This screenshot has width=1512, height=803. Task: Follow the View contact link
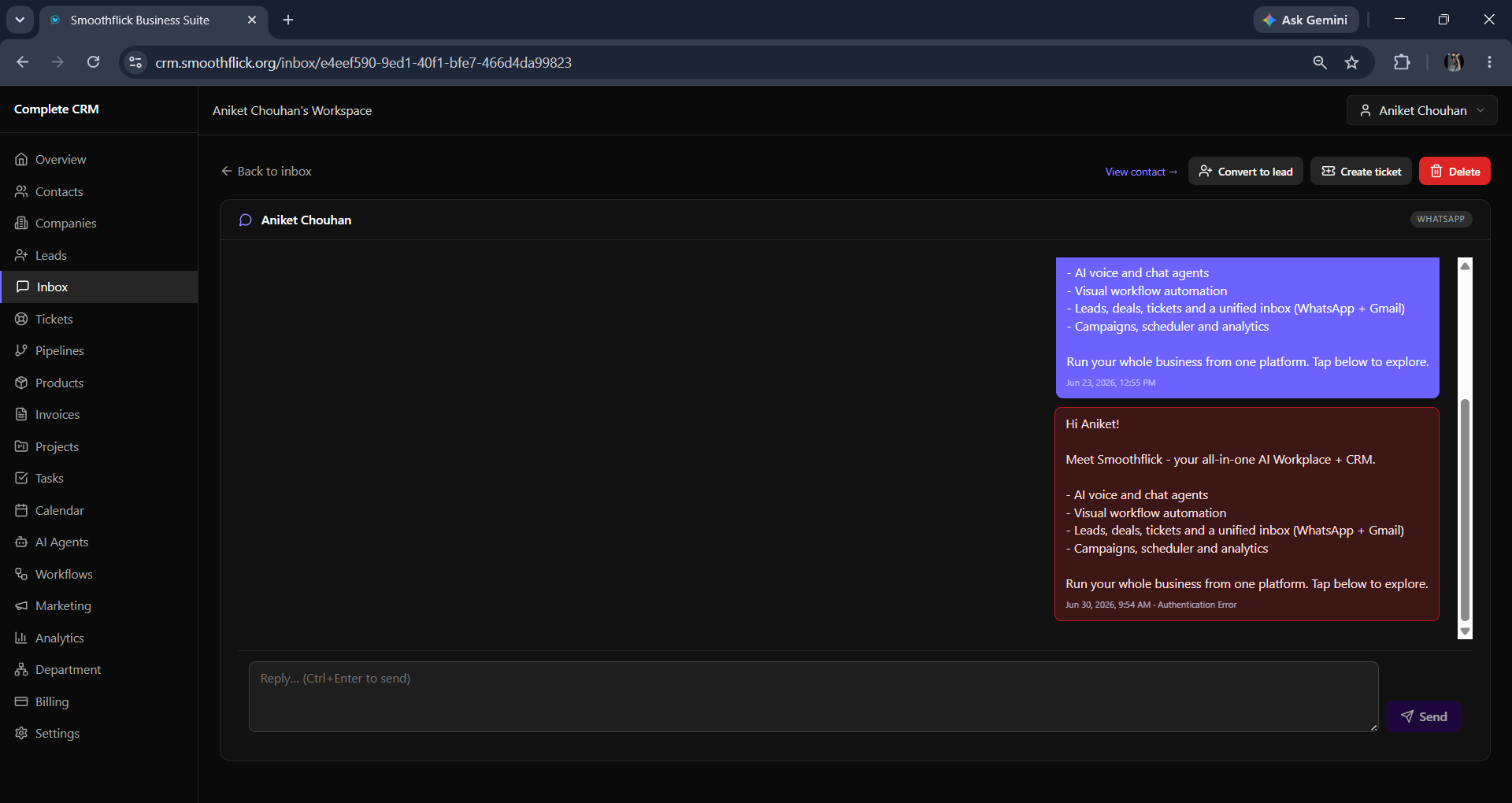[x=1141, y=172]
